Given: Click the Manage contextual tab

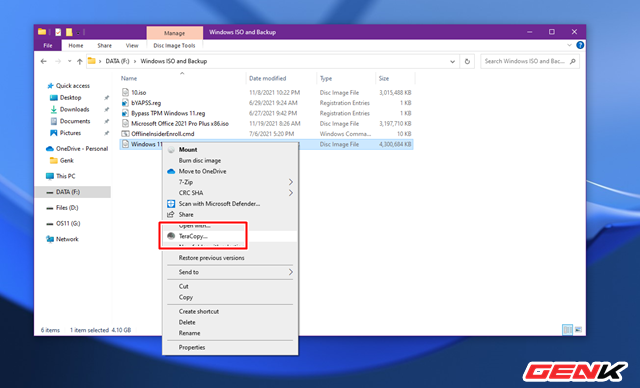Looking at the screenshot, I should click(174, 33).
